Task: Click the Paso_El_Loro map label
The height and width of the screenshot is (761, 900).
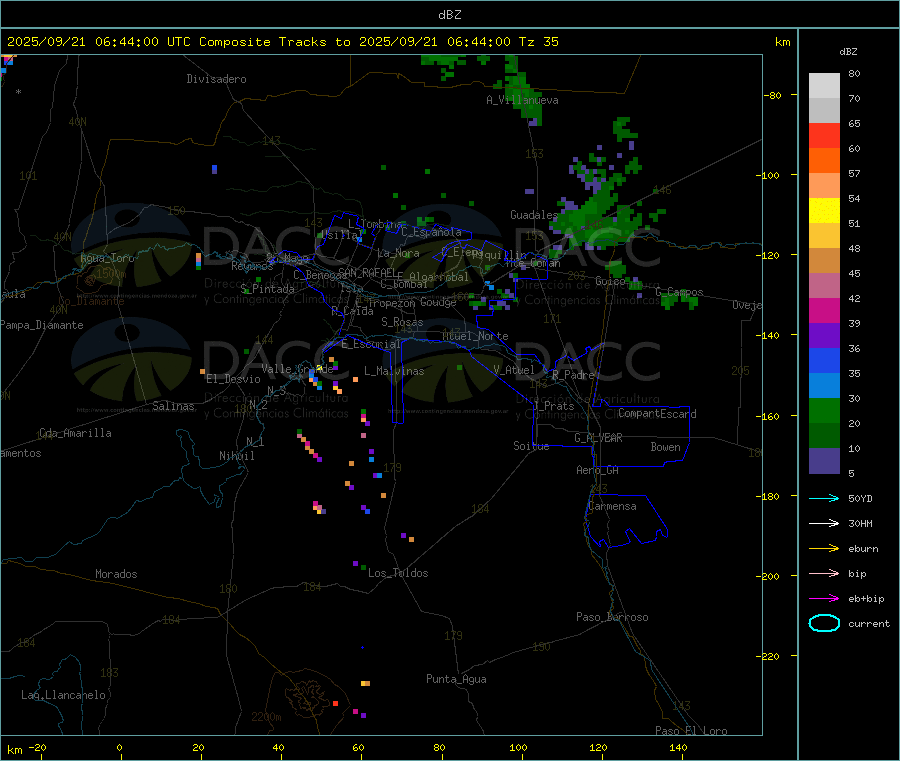Action: pos(691,731)
